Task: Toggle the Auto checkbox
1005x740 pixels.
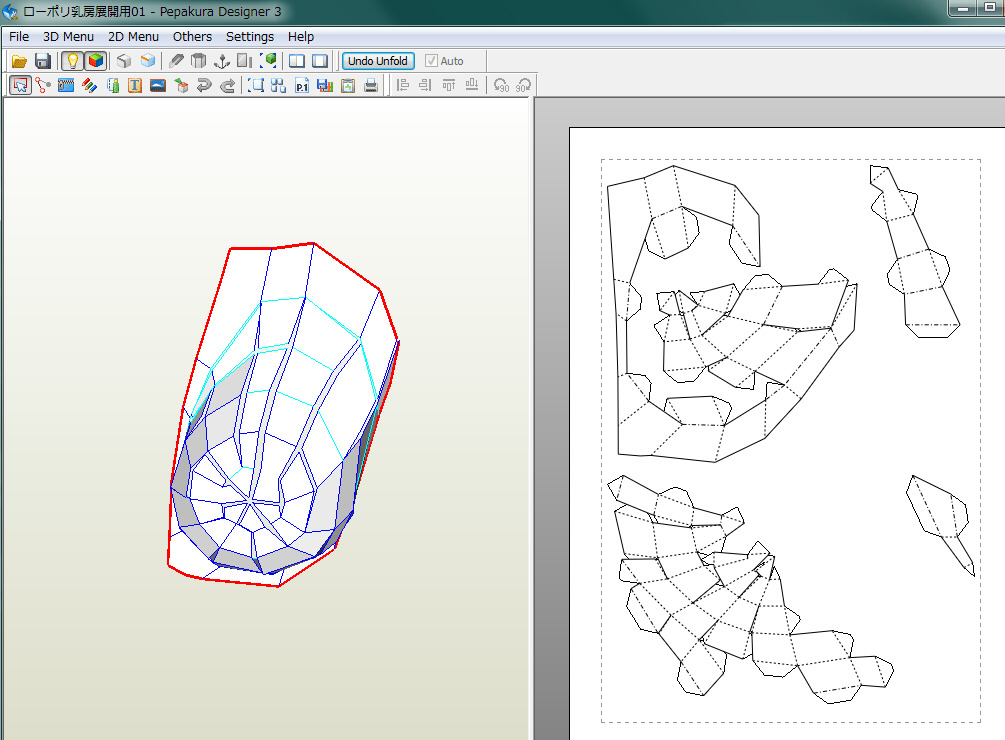Action: pyautogui.click(x=432, y=61)
